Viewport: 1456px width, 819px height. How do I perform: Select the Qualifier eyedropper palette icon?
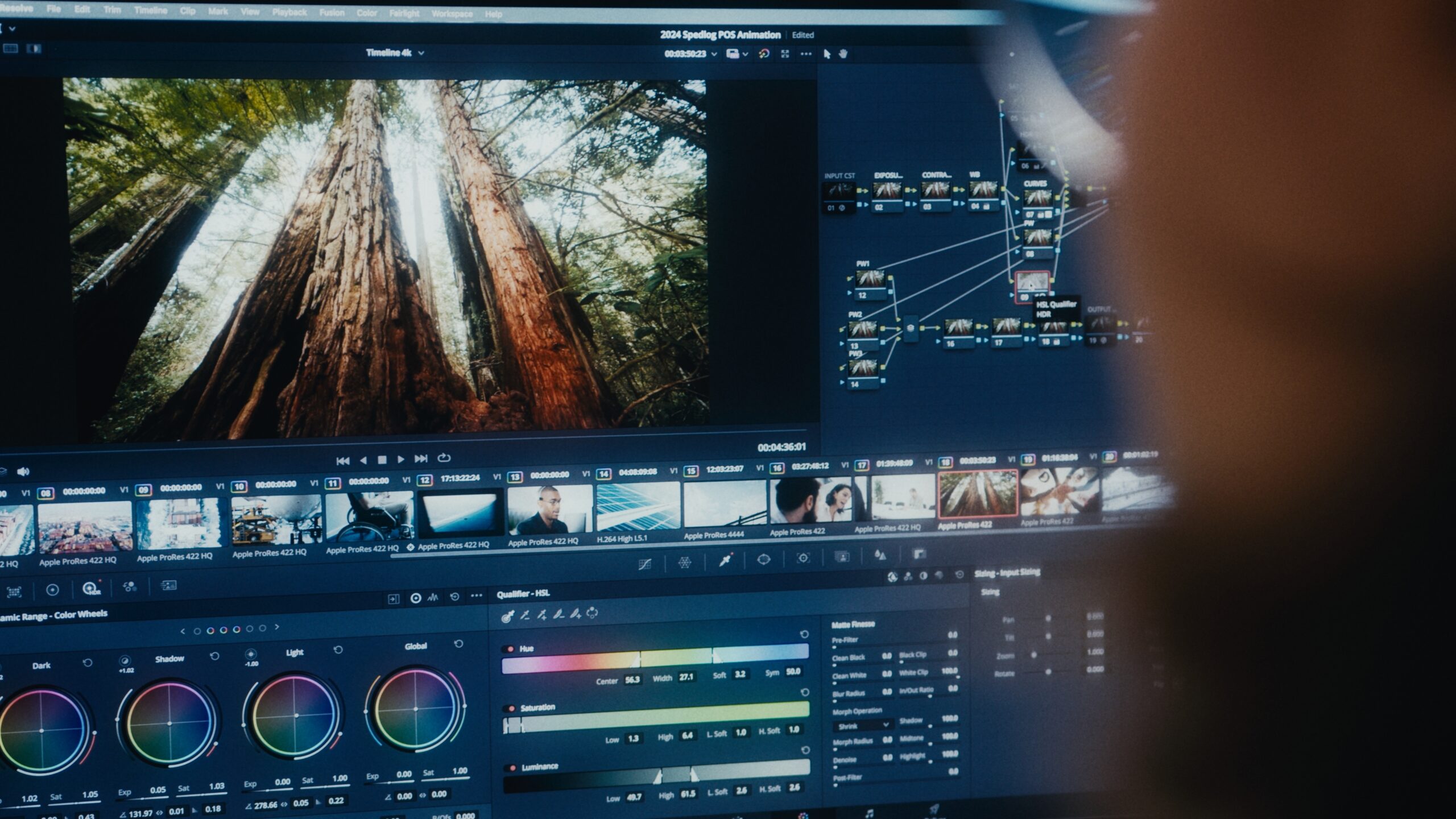[x=725, y=561]
